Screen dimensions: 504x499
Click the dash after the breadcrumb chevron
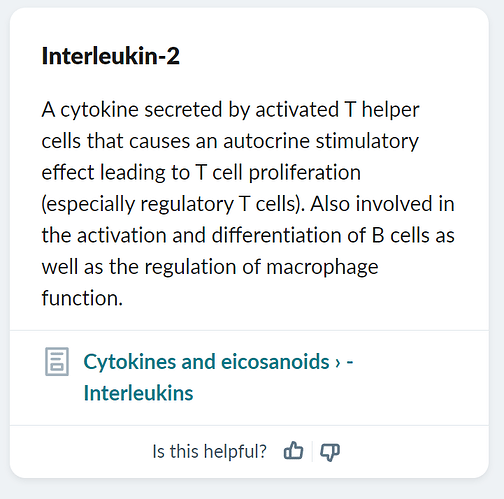coord(349,362)
